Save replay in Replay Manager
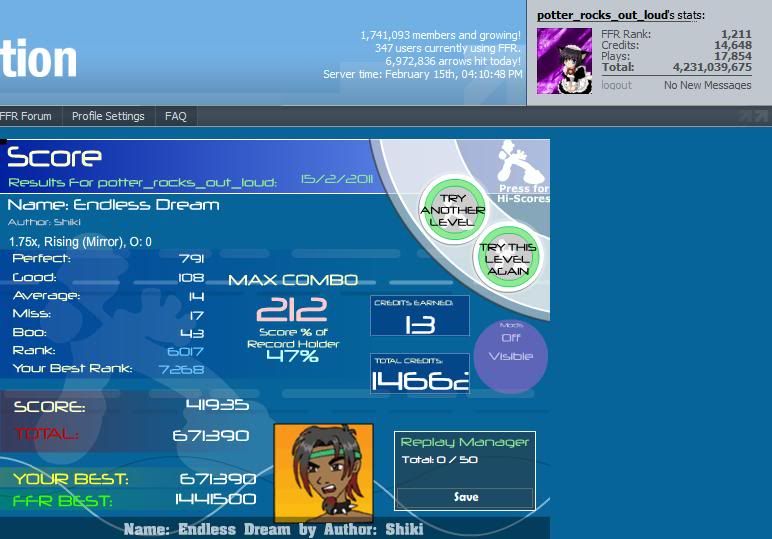772x539 pixels. pyautogui.click(x=465, y=497)
